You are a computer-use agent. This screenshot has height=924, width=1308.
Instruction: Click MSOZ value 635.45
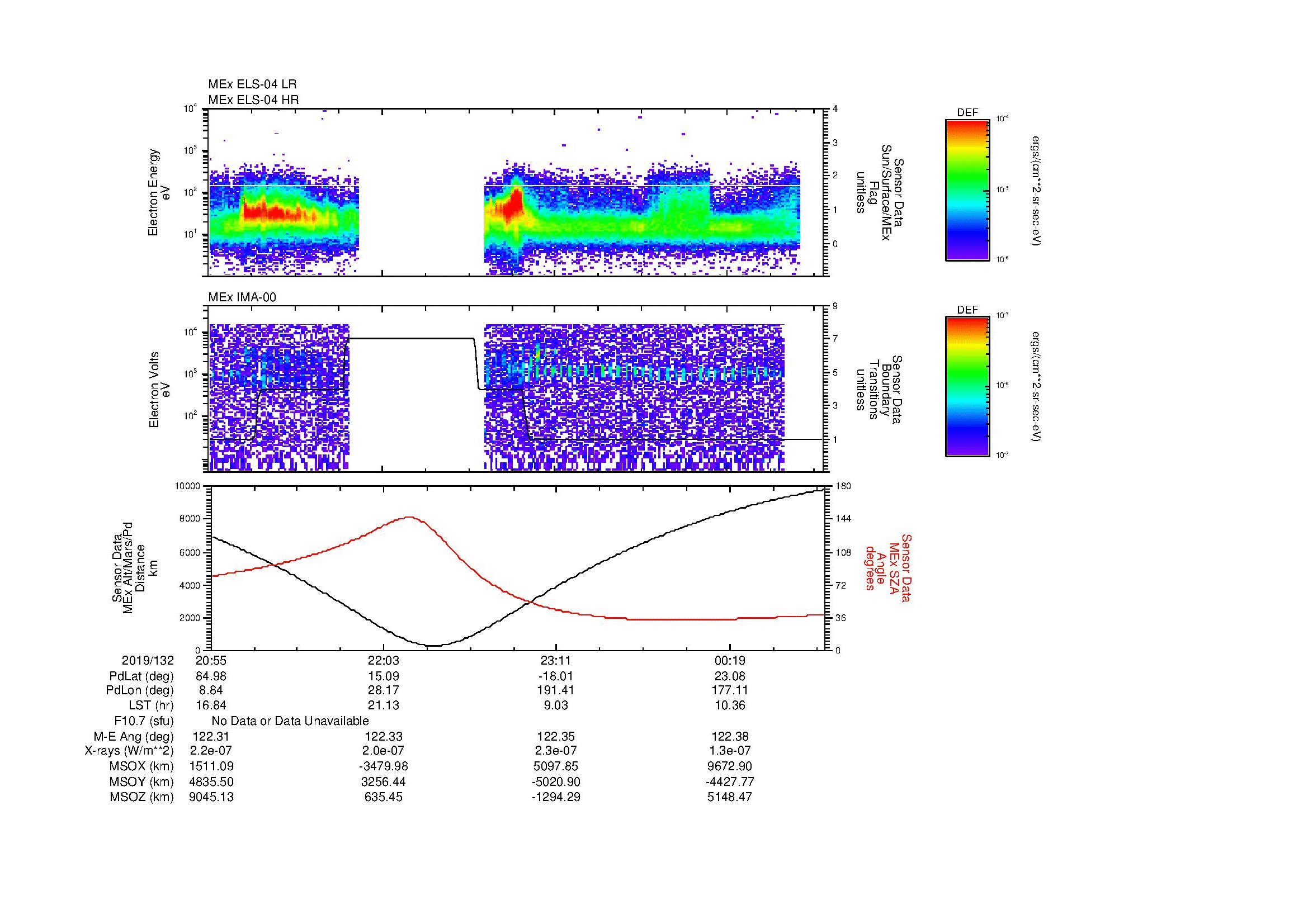point(384,797)
